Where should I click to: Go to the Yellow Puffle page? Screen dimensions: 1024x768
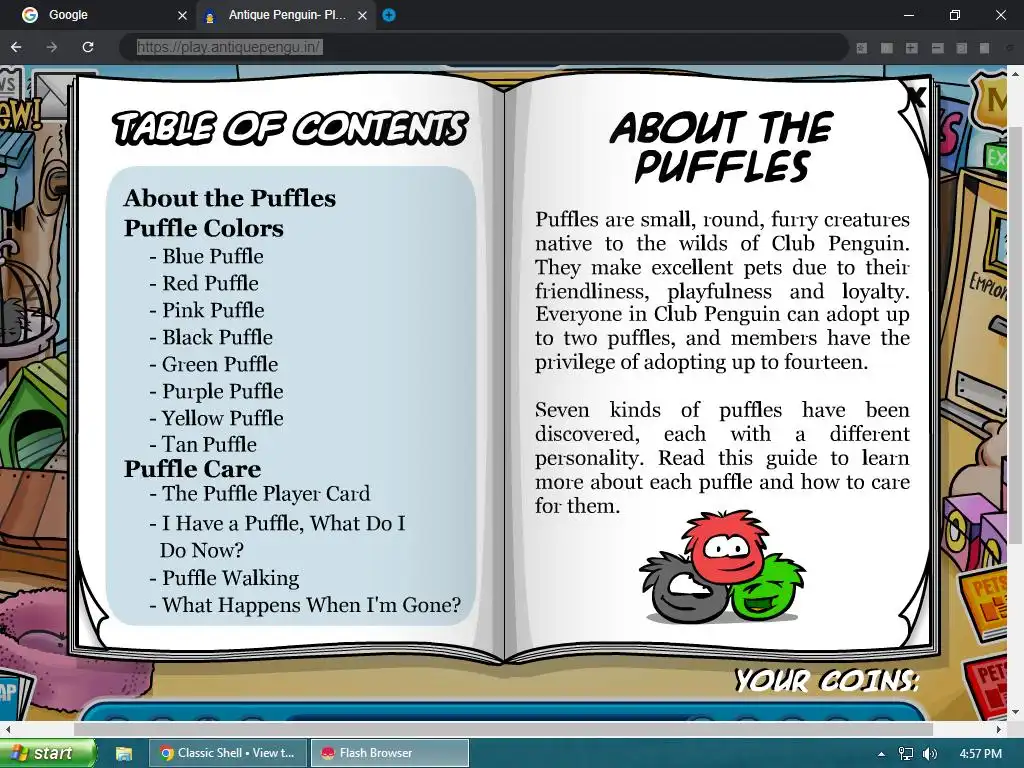(x=216, y=418)
